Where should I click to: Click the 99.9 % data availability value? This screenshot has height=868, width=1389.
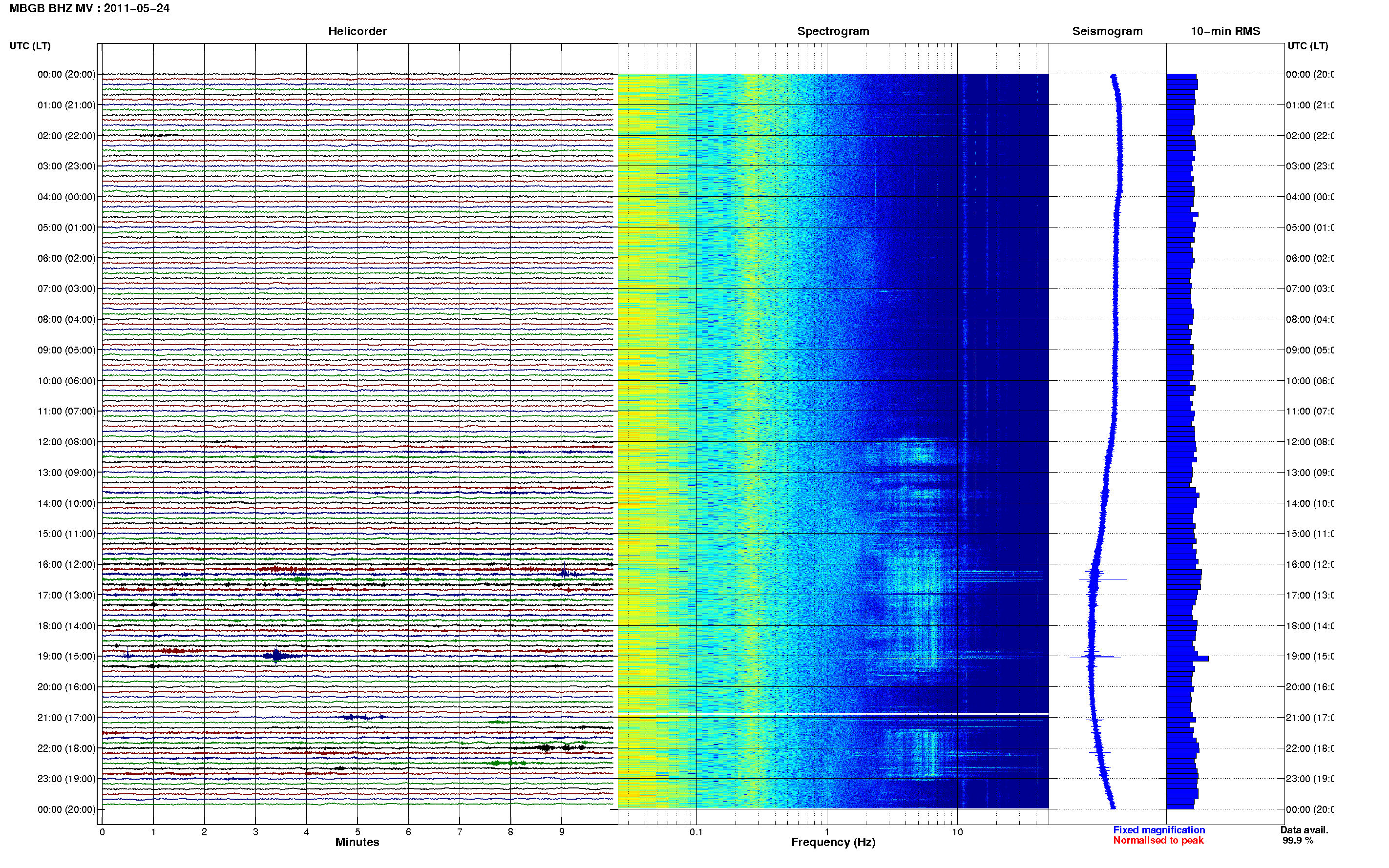point(1298,841)
